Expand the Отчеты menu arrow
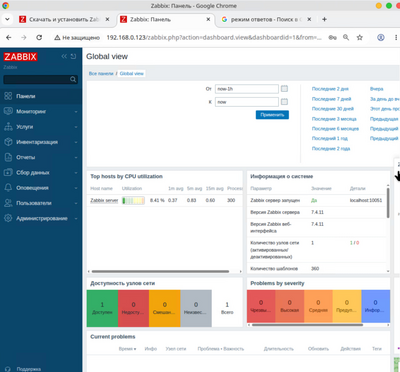Image resolution: width=400 pixels, height=372 pixels. click(76, 157)
